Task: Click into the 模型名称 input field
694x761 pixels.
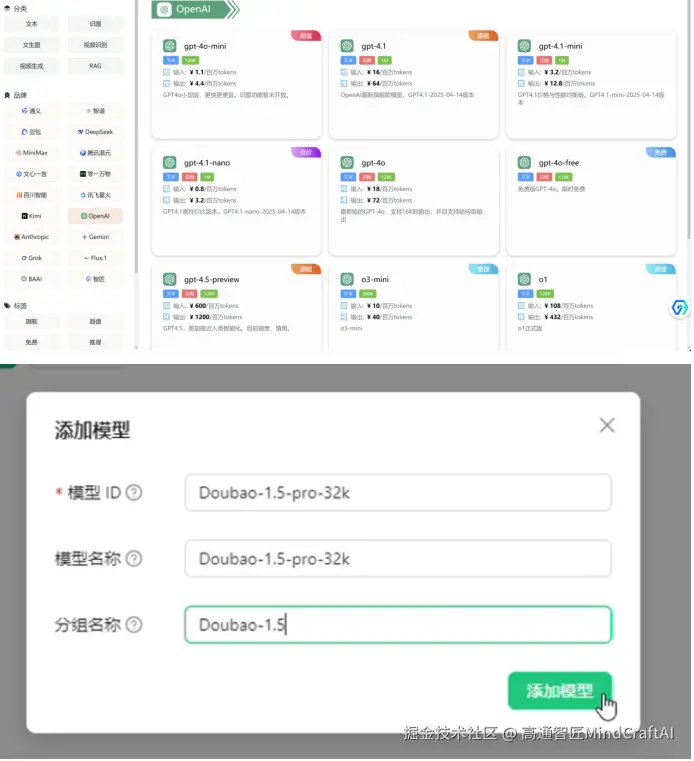Action: click(x=398, y=559)
